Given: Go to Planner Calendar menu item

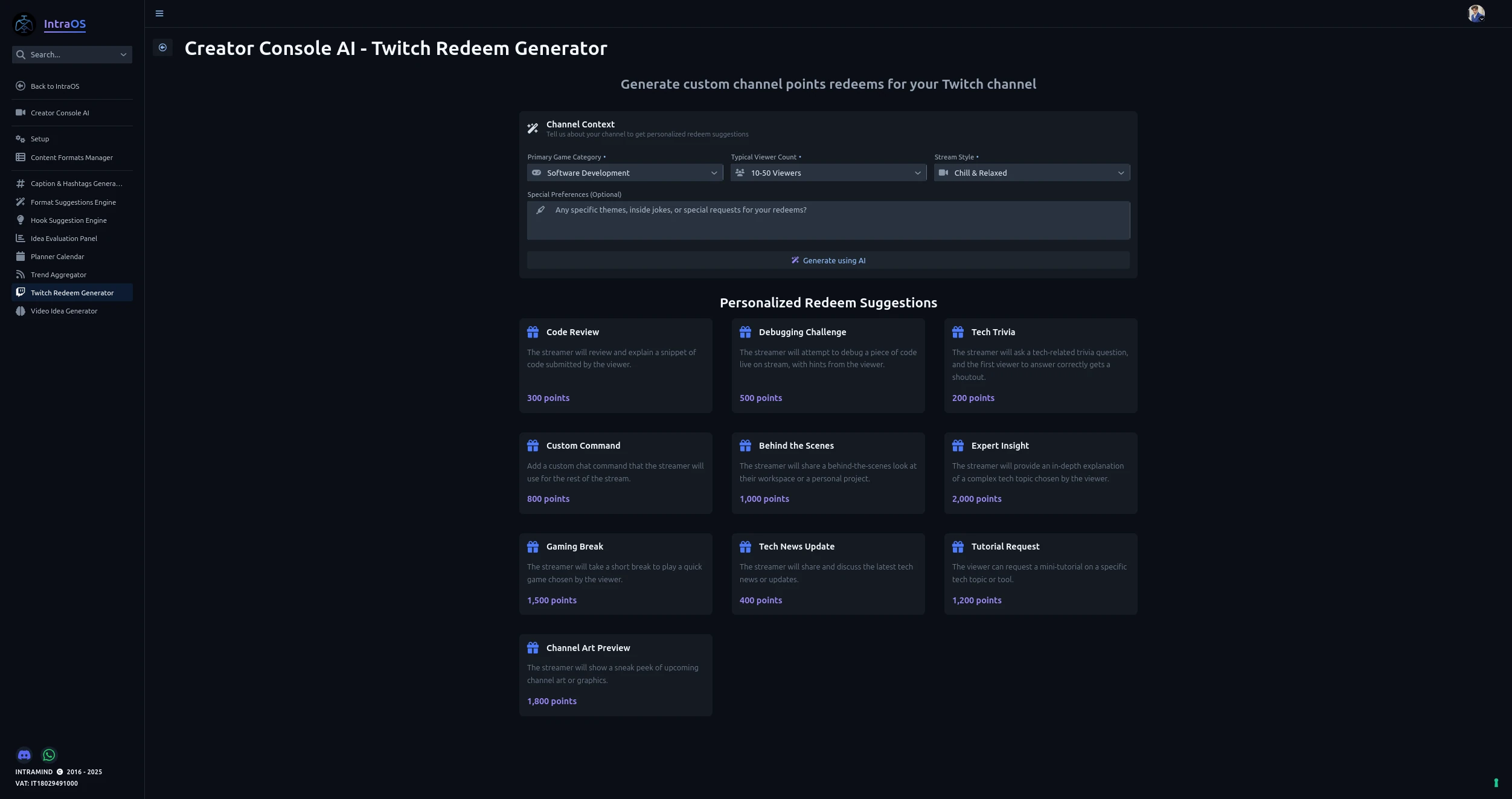Looking at the screenshot, I should coord(57,257).
